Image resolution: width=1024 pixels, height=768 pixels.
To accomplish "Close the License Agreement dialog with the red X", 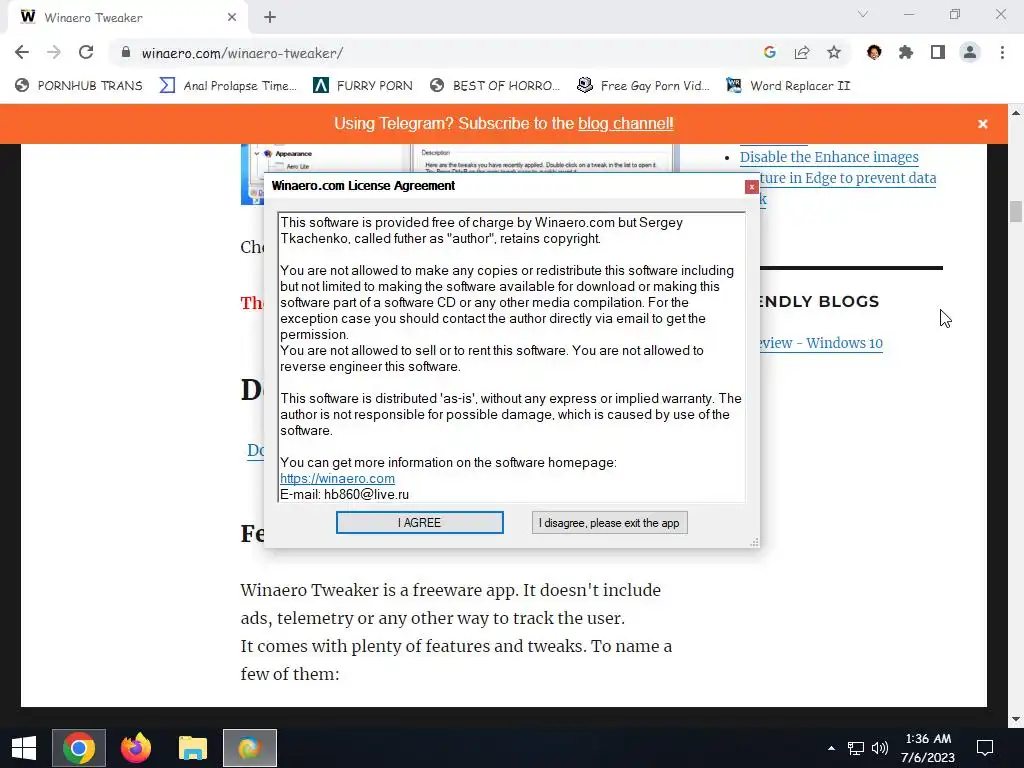I will click(752, 187).
